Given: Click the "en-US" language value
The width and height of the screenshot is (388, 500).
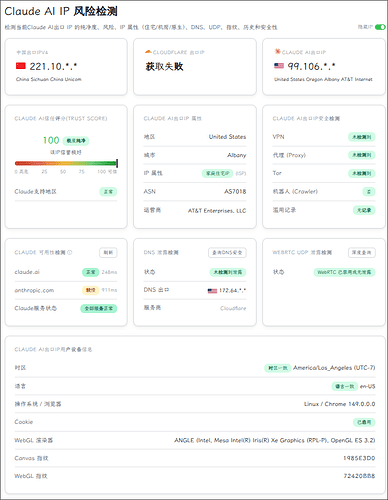Looking at the screenshot, I should (367, 386).
